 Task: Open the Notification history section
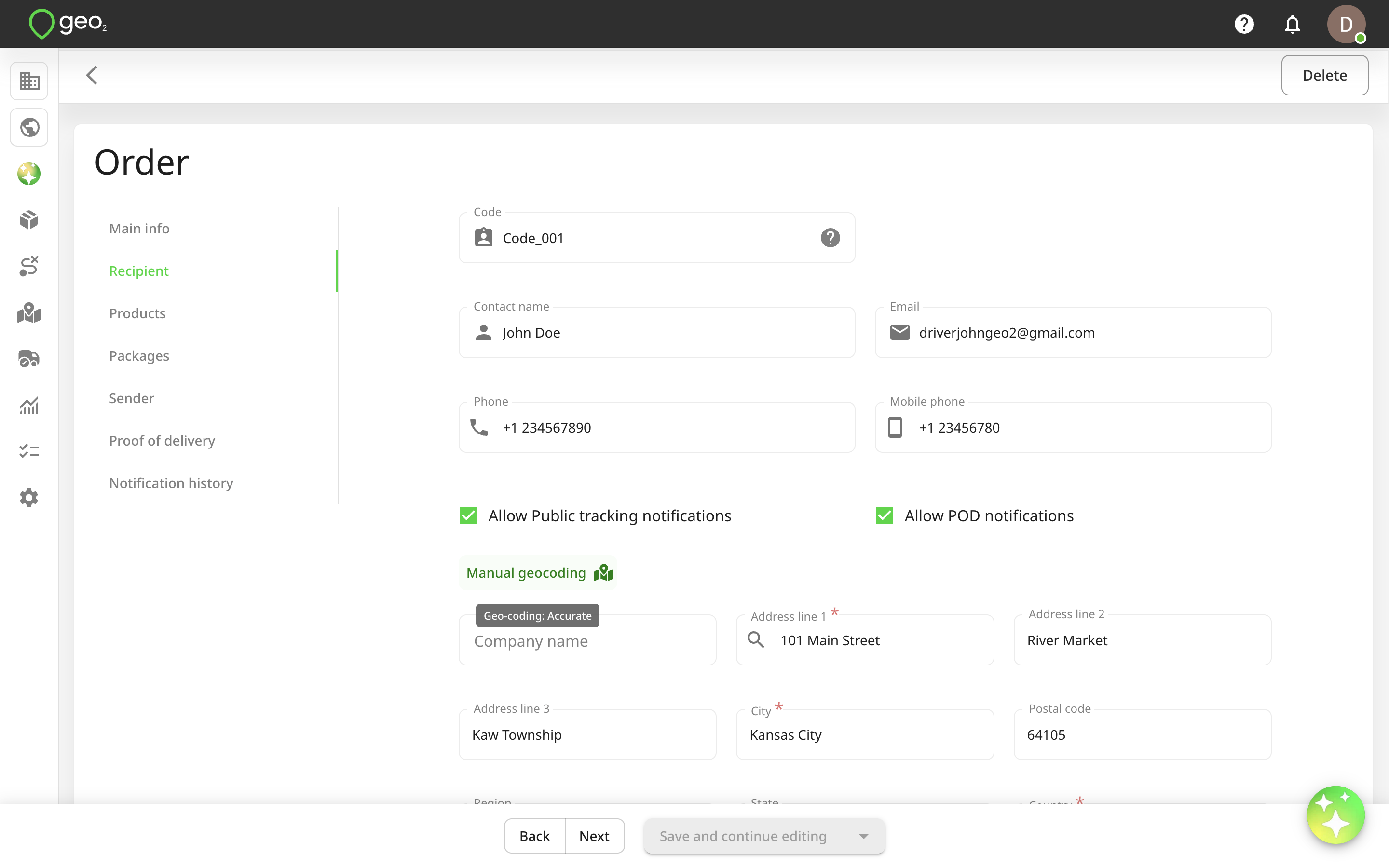click(171, 483)
